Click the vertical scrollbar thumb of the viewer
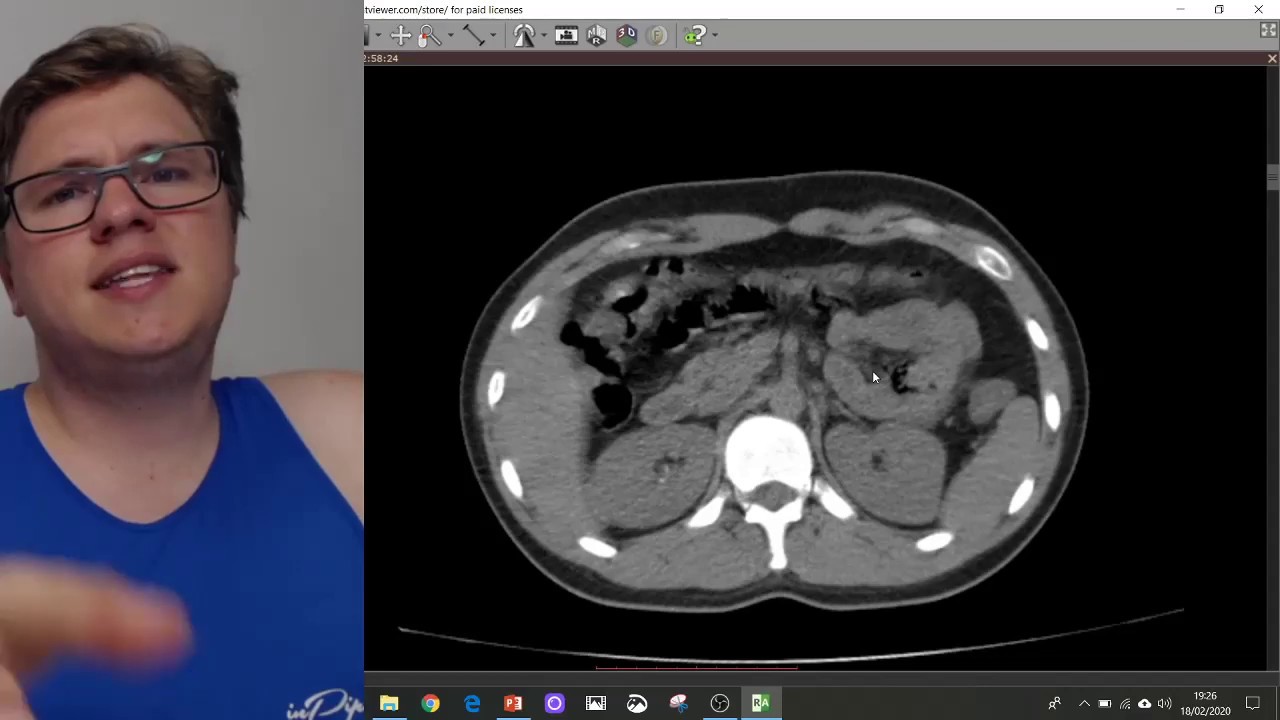The width and height of the screenshot is (1280, 720). click(1272, 178)
